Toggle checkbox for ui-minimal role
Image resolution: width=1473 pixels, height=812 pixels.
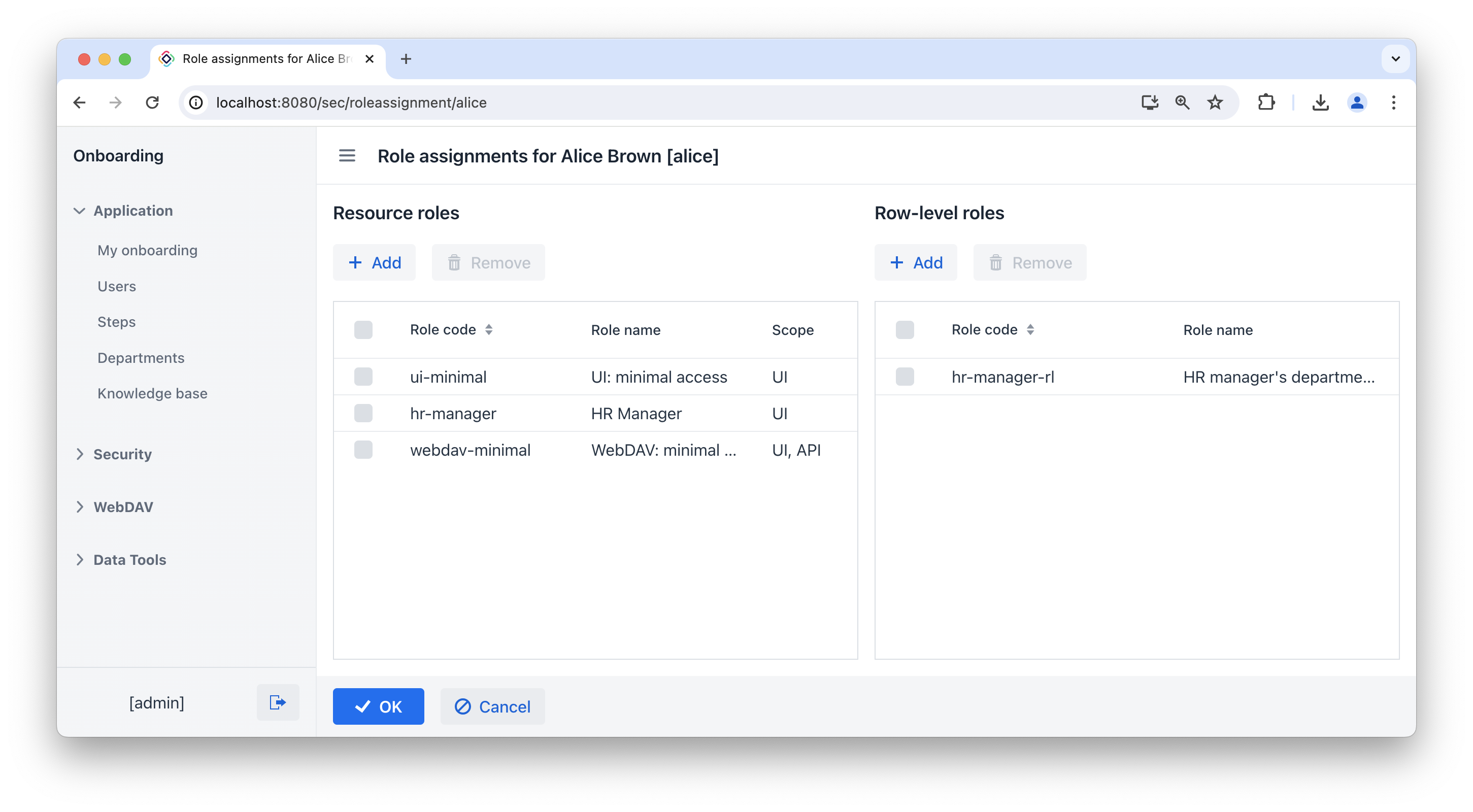pyautogui.click(x=363, y=377)
